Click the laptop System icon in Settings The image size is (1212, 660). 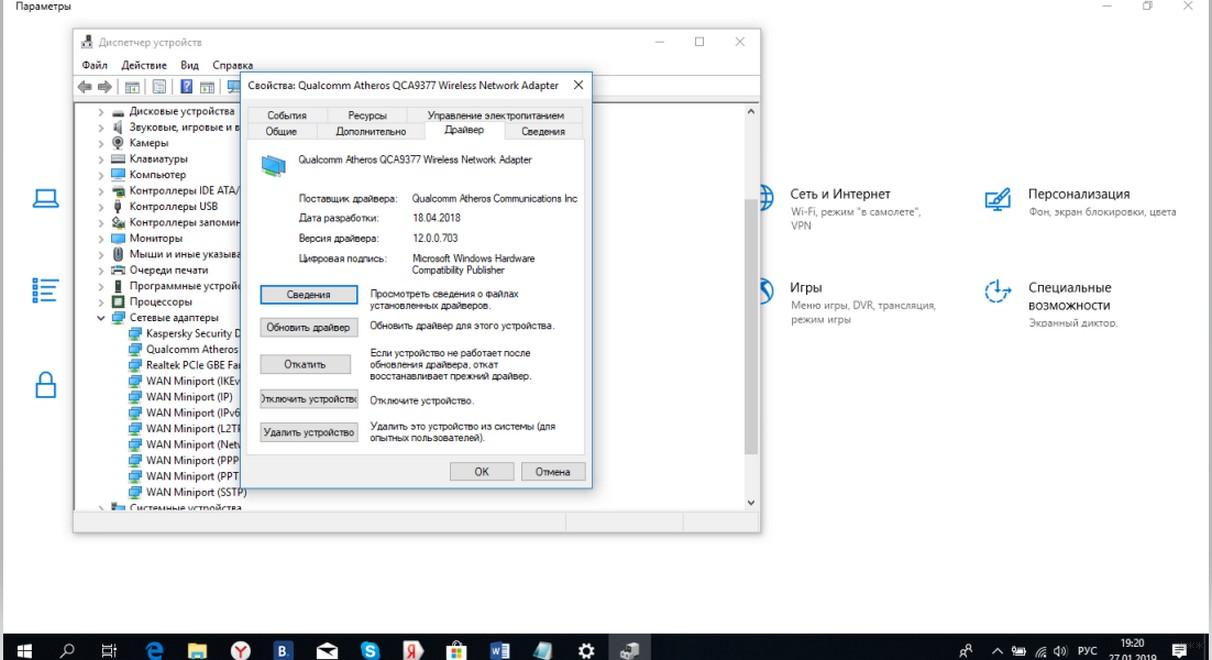click(x=46, y=199)
